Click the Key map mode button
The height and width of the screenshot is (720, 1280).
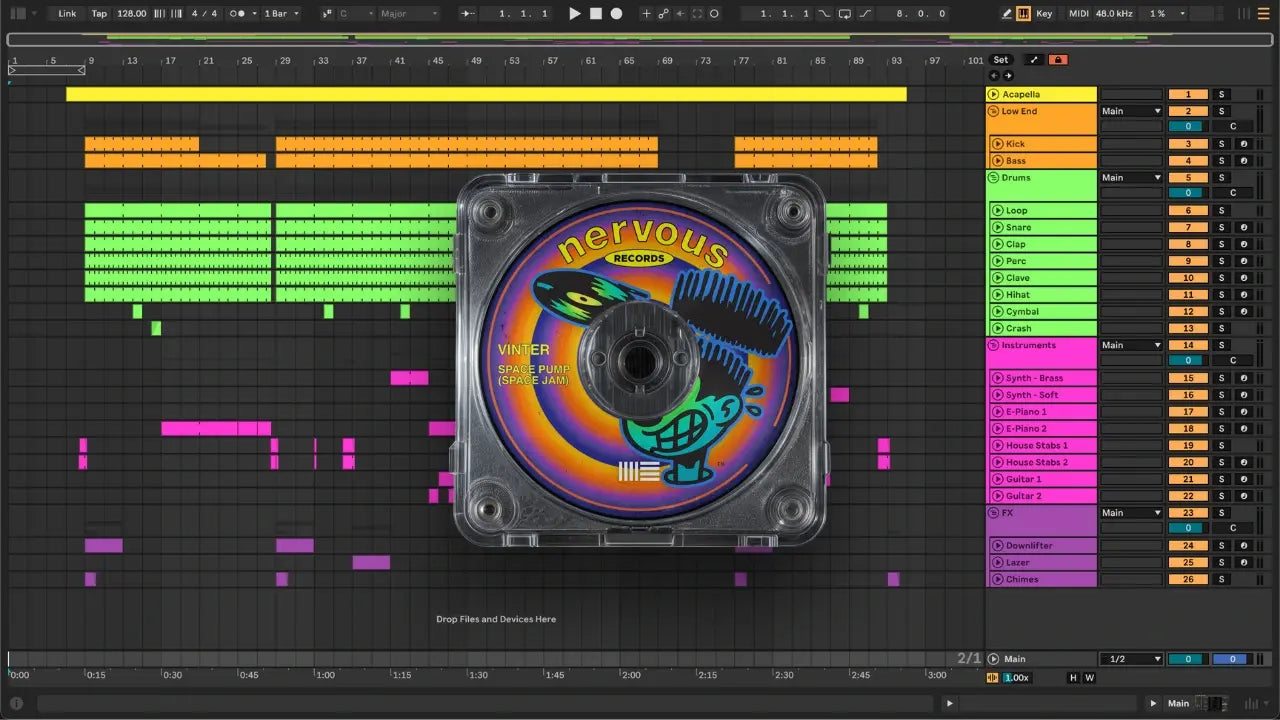coord(1044,14)
